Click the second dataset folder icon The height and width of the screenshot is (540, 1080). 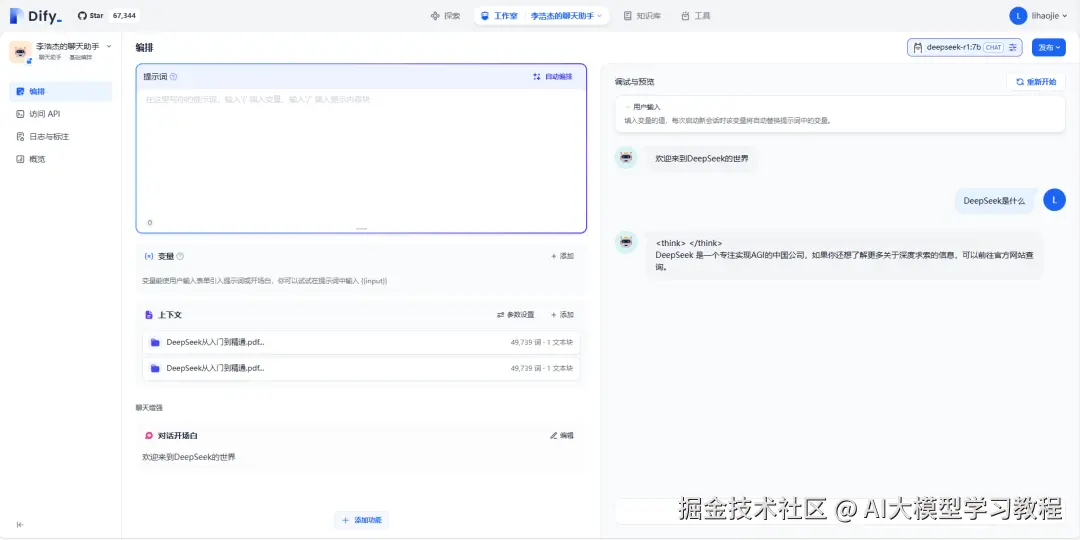[156, 368]
